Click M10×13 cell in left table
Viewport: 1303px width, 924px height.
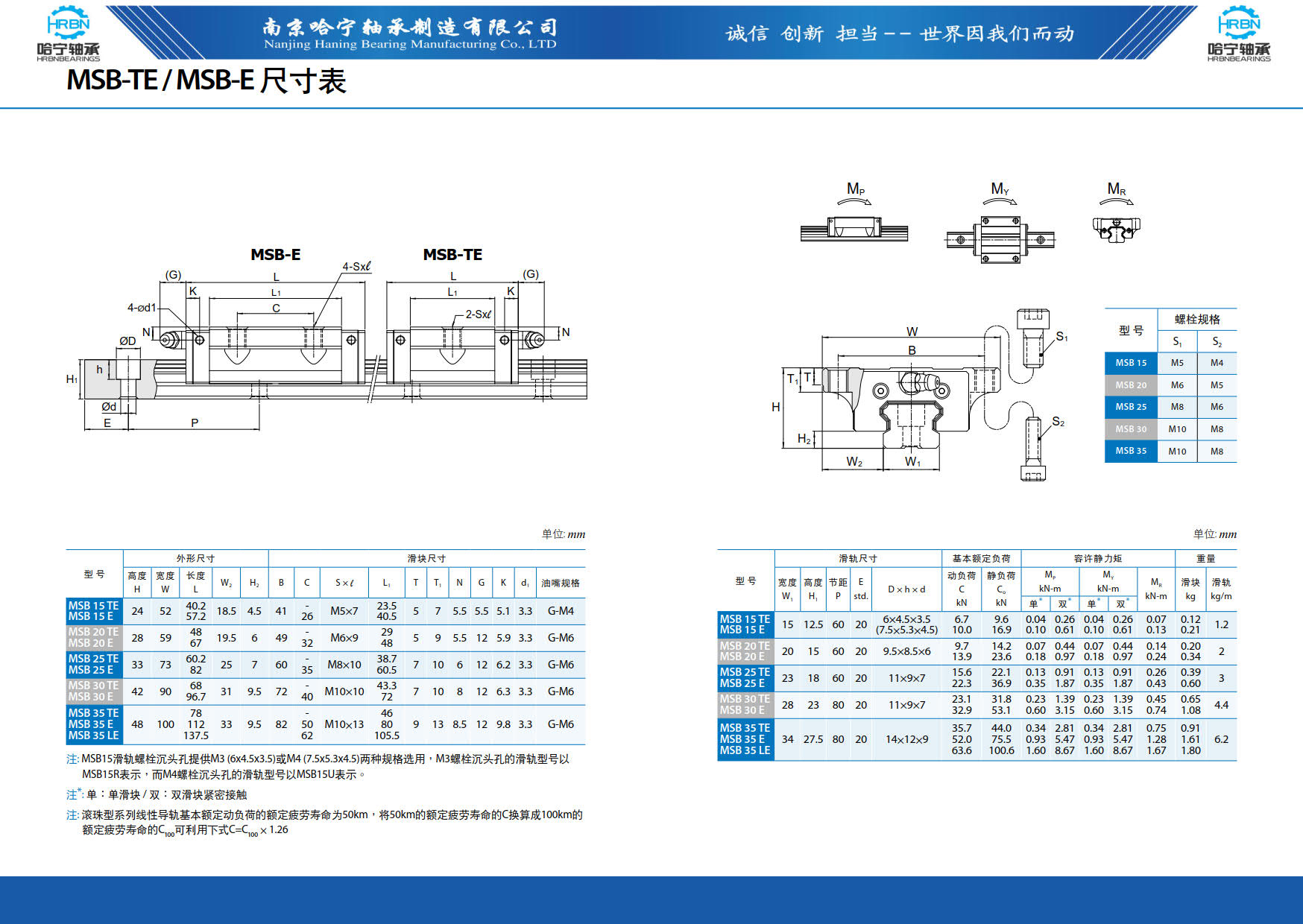point(344,724)
